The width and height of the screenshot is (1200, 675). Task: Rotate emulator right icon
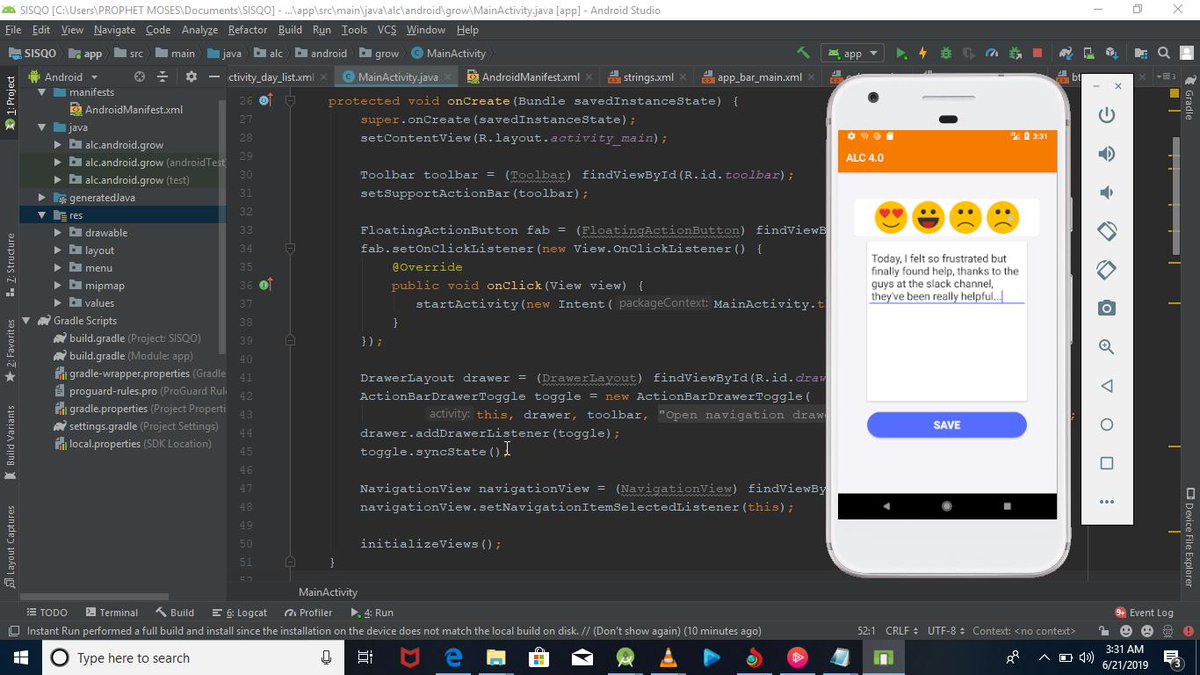(1106, 270)
